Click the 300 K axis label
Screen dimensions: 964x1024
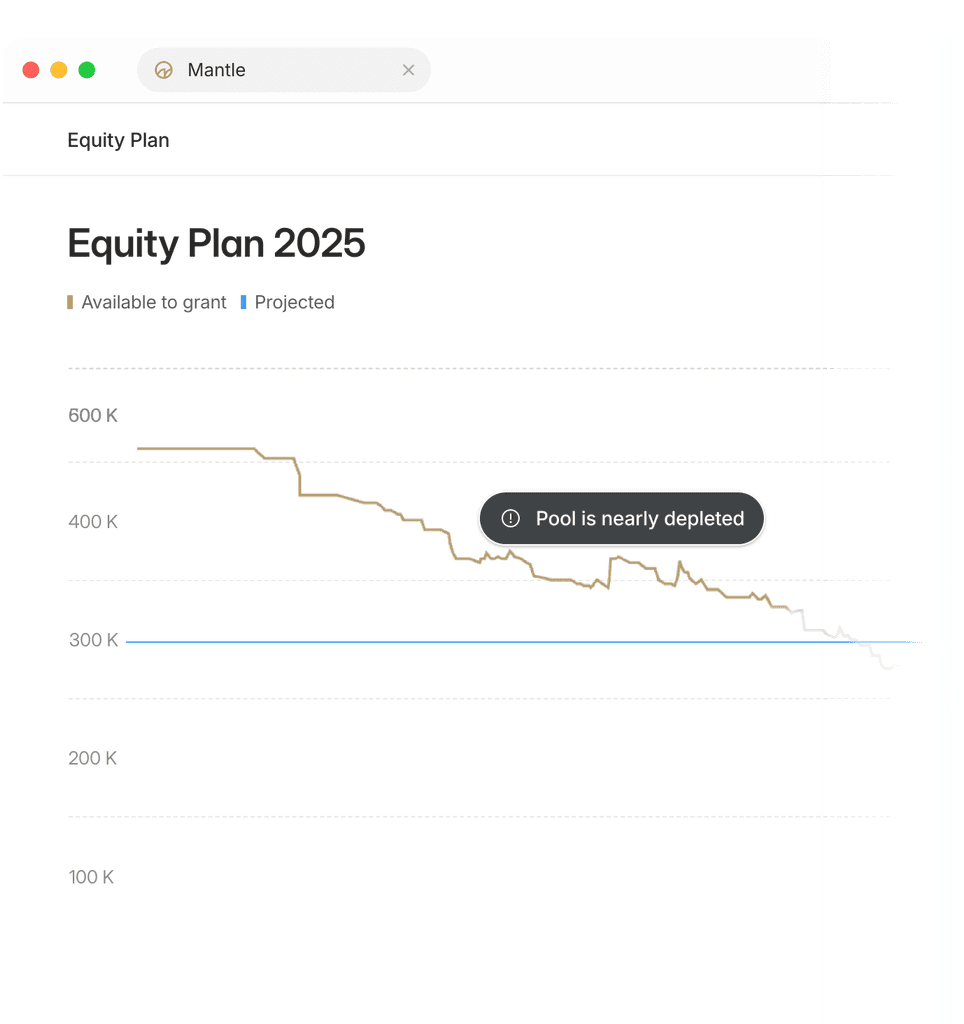click(93, 640)
